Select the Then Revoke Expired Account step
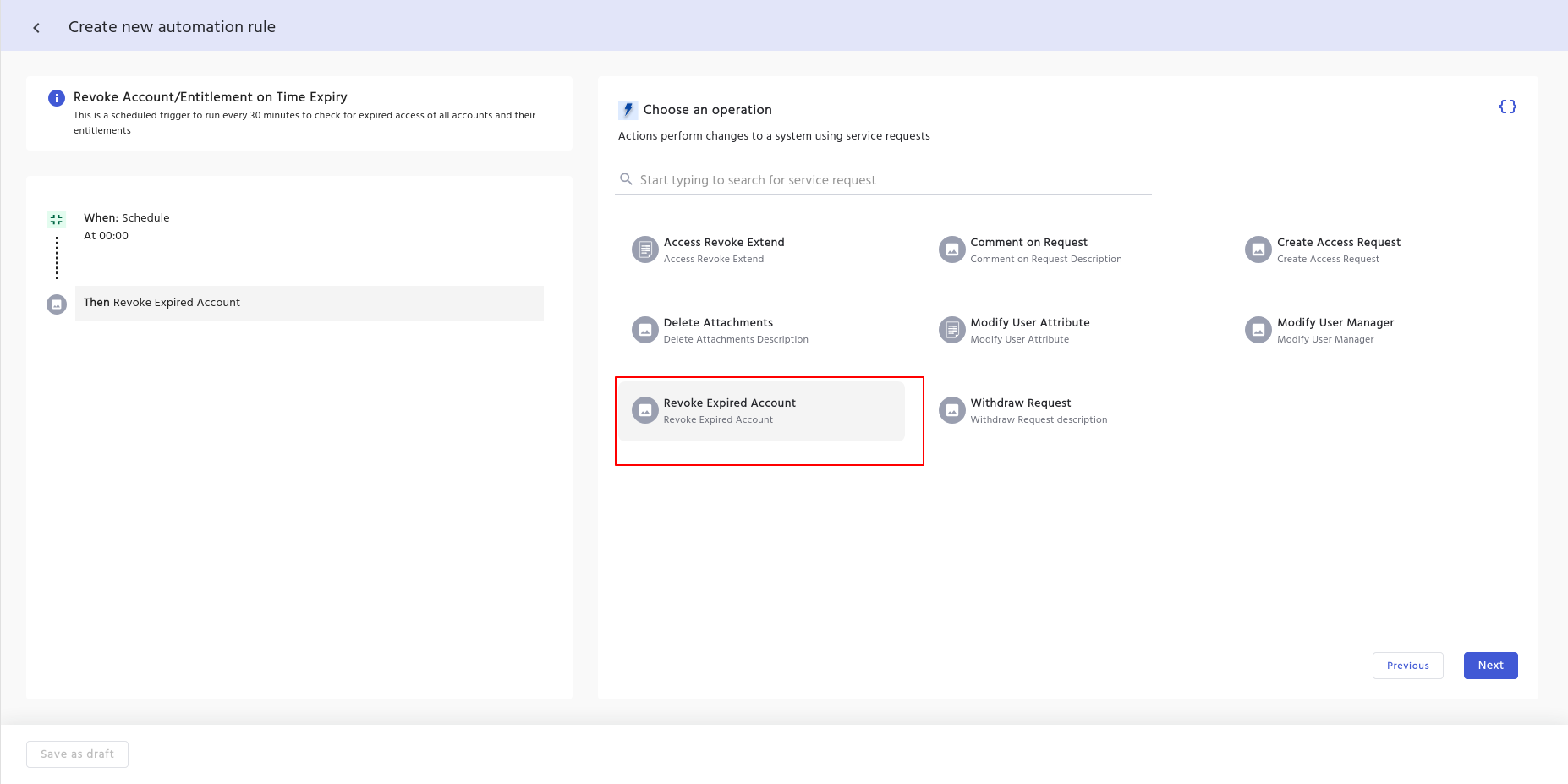Image resolution: width=1568 pixels, height=784 pixels. [309, 303]
